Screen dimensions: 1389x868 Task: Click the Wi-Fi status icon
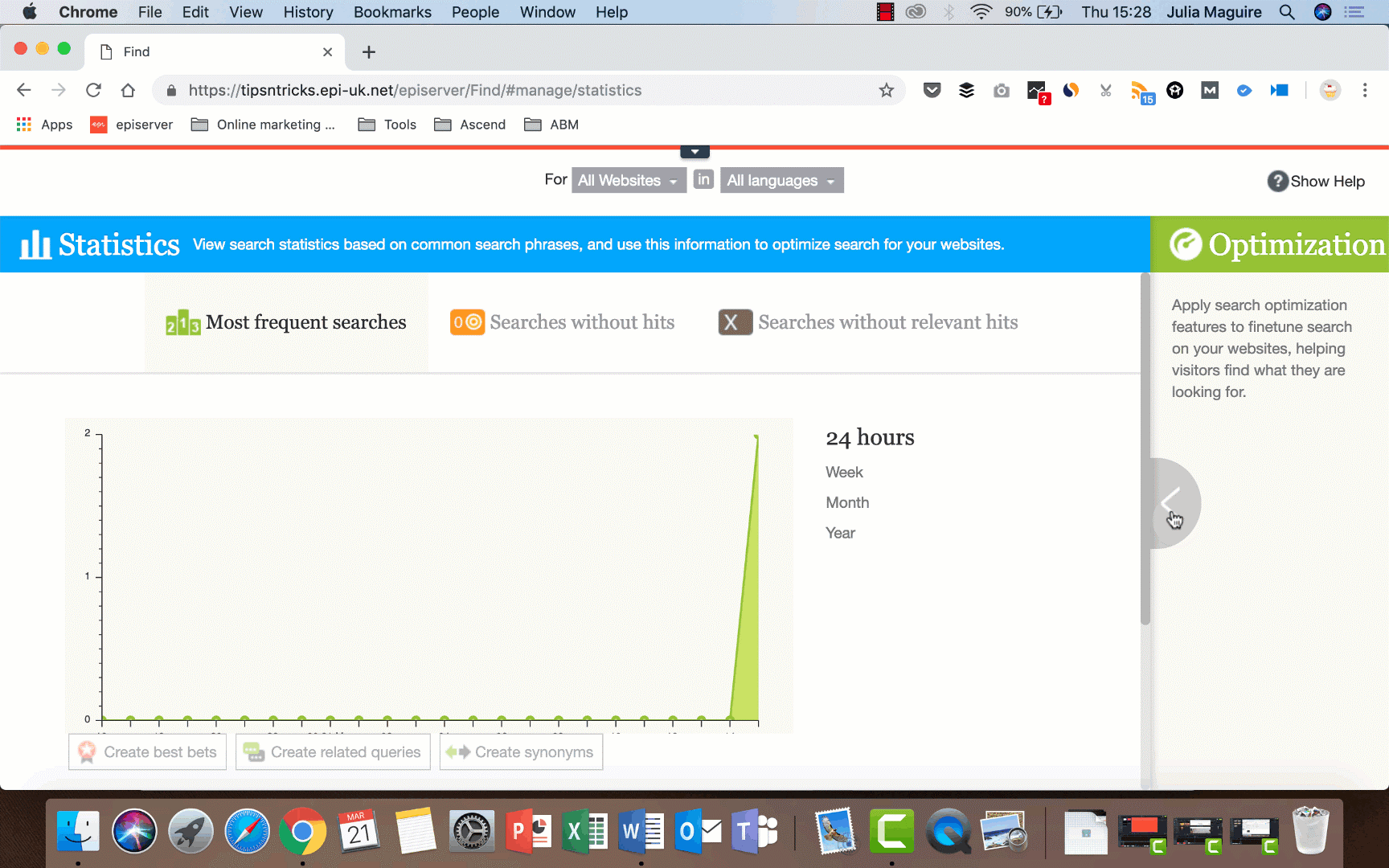pyautogui.click(x=981, y=12)
